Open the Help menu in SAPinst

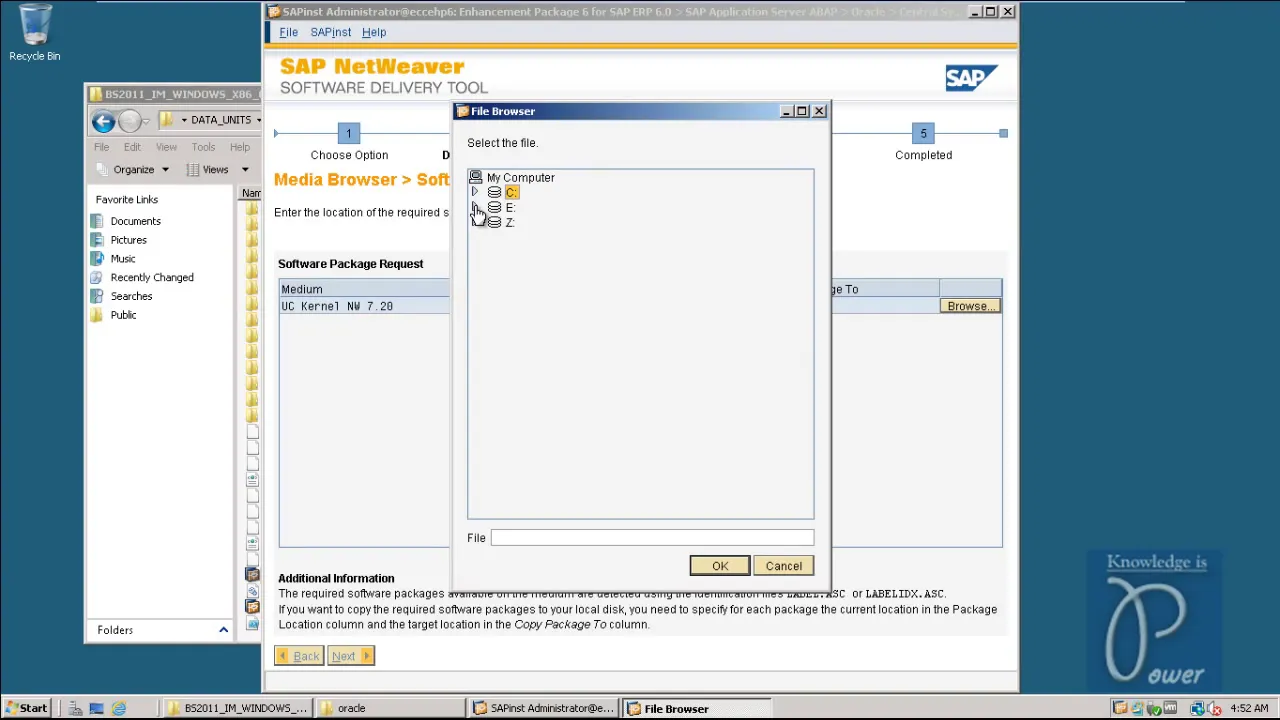(x=374, y=32)
